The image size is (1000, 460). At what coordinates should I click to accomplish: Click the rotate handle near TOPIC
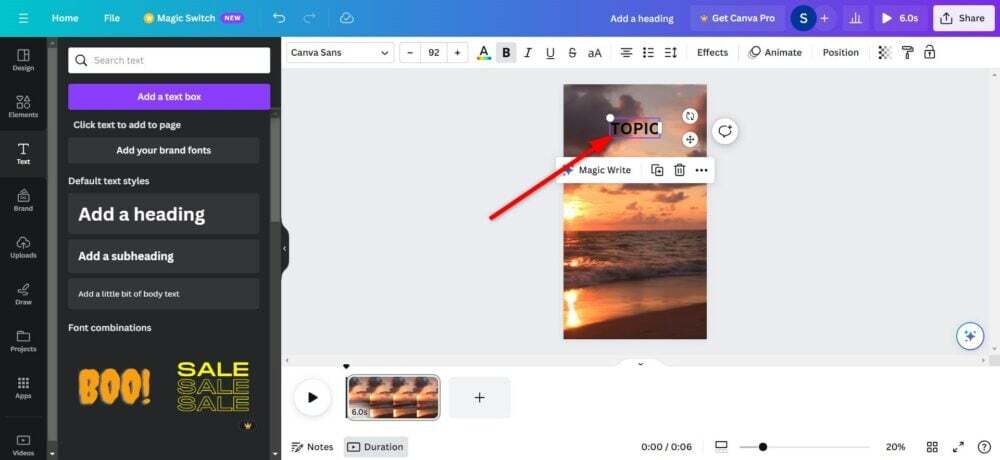coord(689,116)
